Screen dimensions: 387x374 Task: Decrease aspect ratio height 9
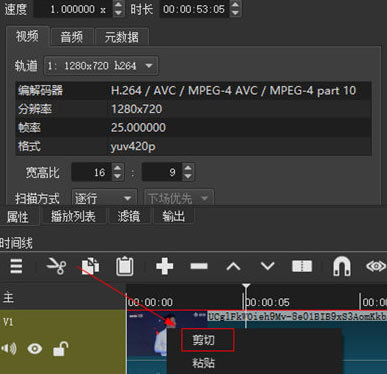[188, 176]
